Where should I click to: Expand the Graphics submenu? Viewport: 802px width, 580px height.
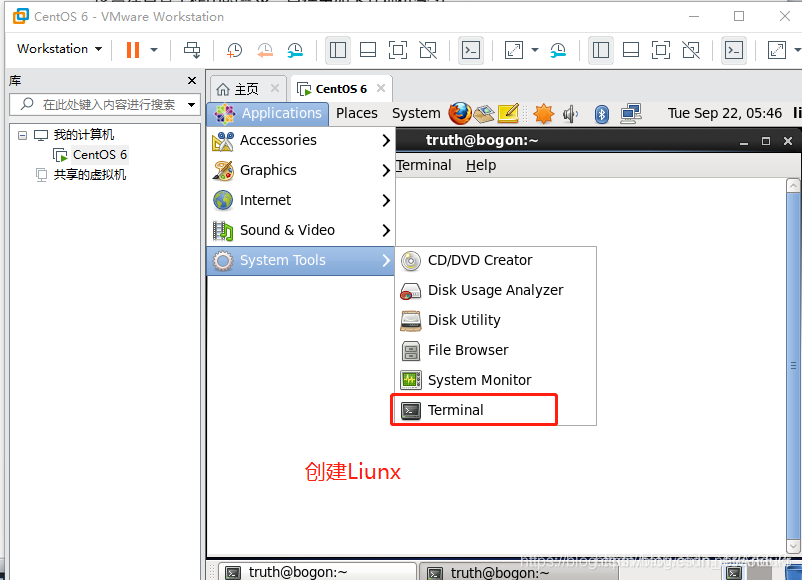(302, 170)
